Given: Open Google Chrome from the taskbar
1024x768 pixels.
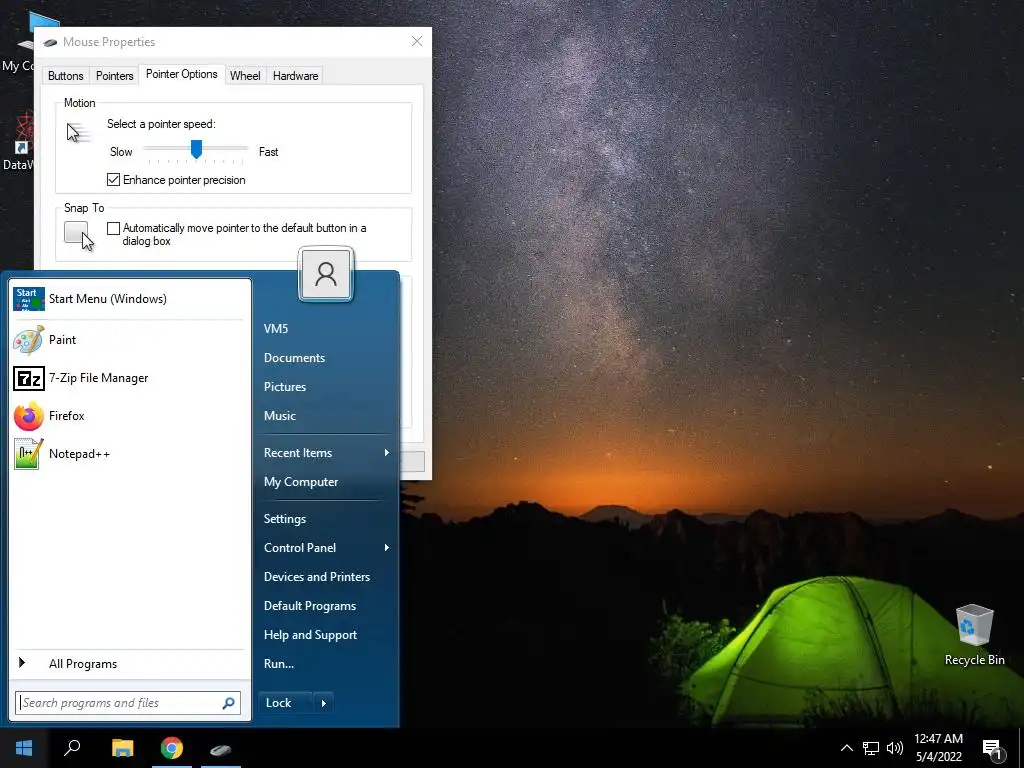Looking at the screenshot, I should coord(172,748).
